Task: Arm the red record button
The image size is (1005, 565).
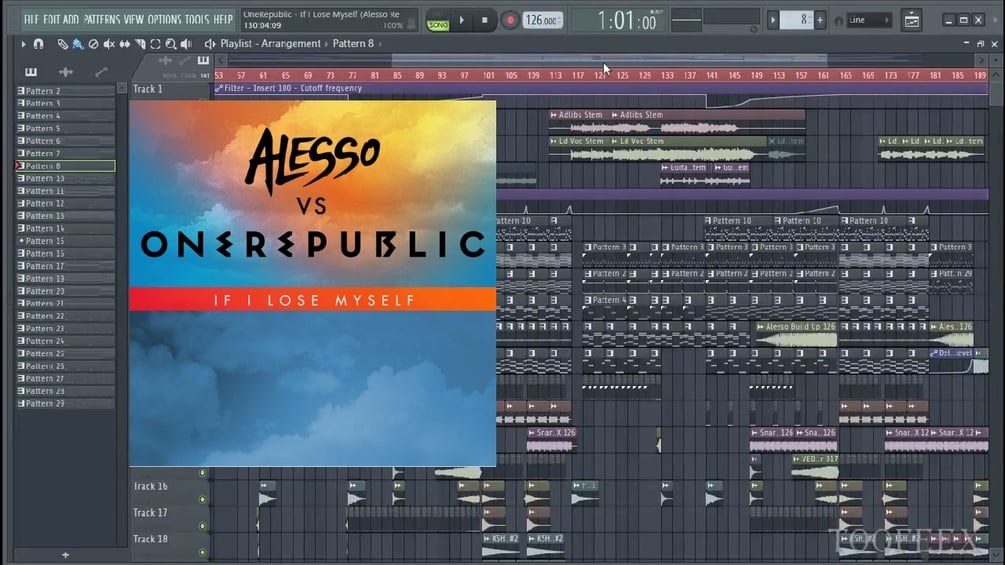Action: tap(510, 20)
